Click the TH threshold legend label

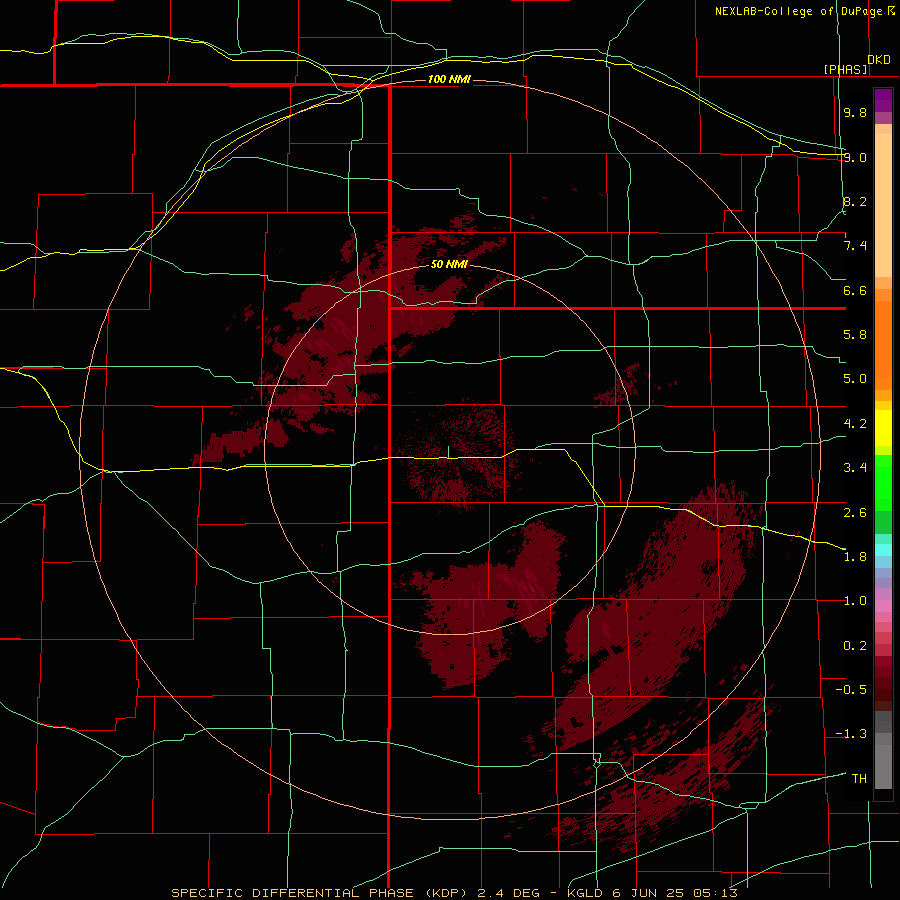859,779
